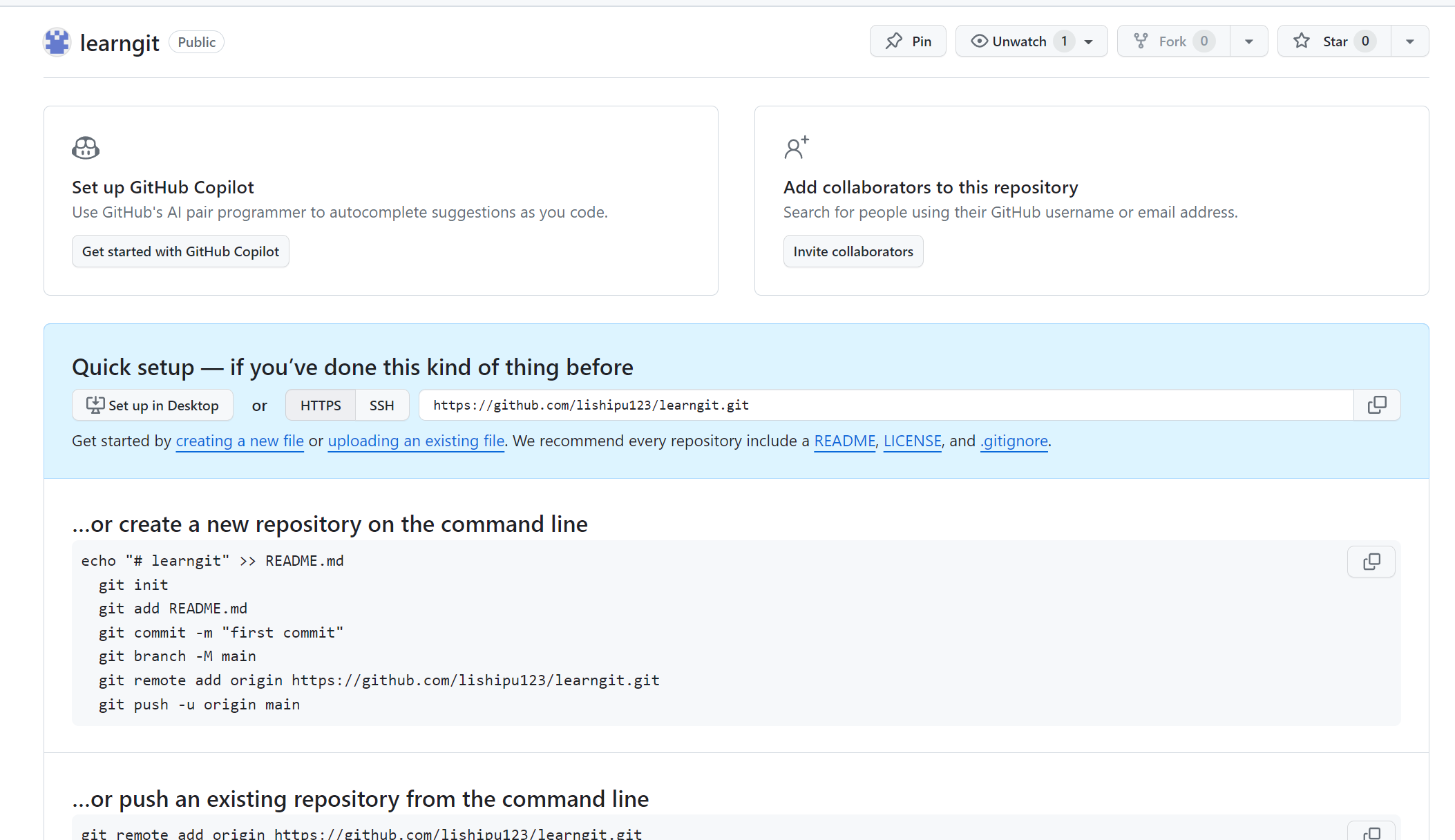Open the Unwatch notifications dropdown caret
The image size is (1455, 840).
click(1089, 41)
